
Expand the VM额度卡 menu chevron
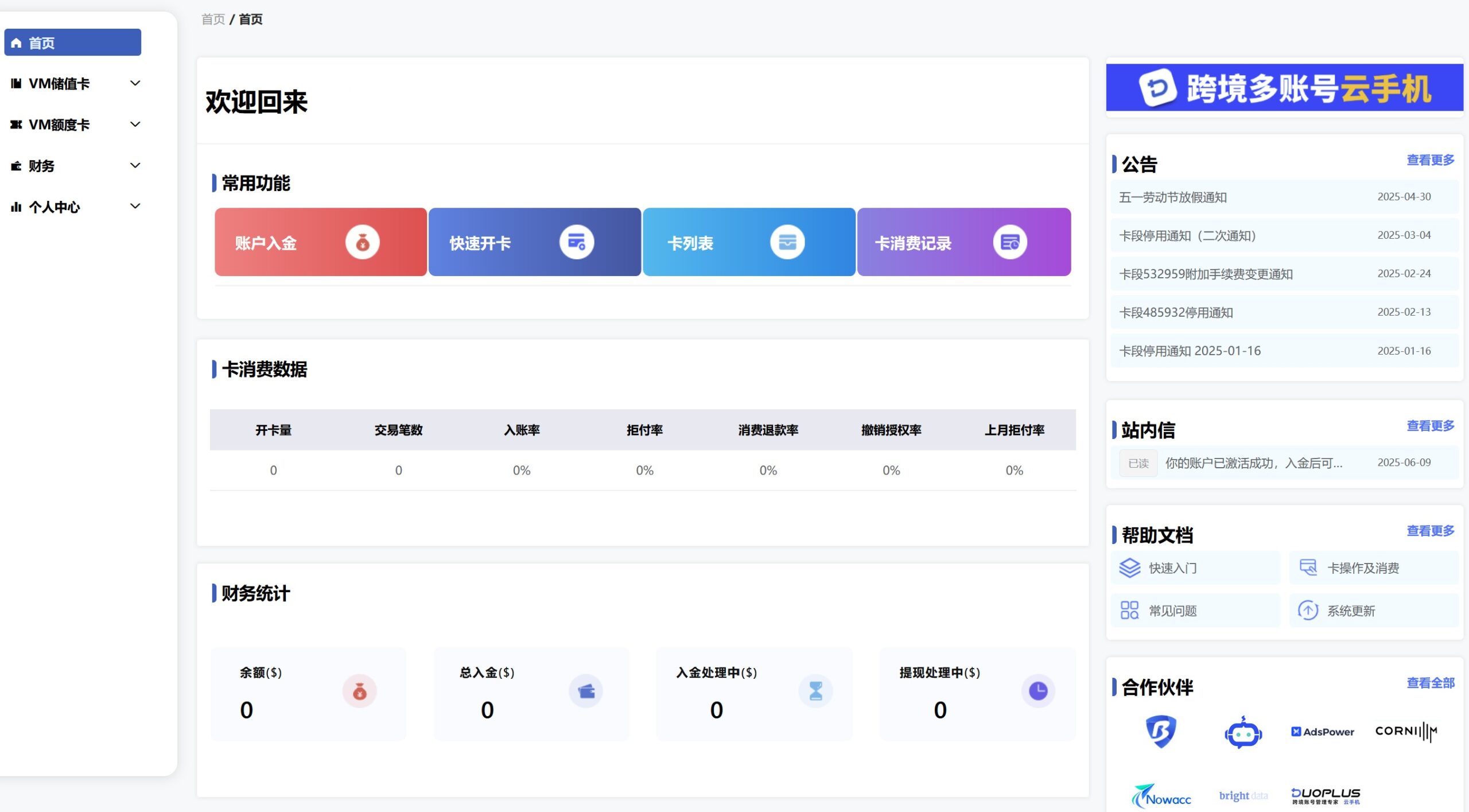[135, 124]
